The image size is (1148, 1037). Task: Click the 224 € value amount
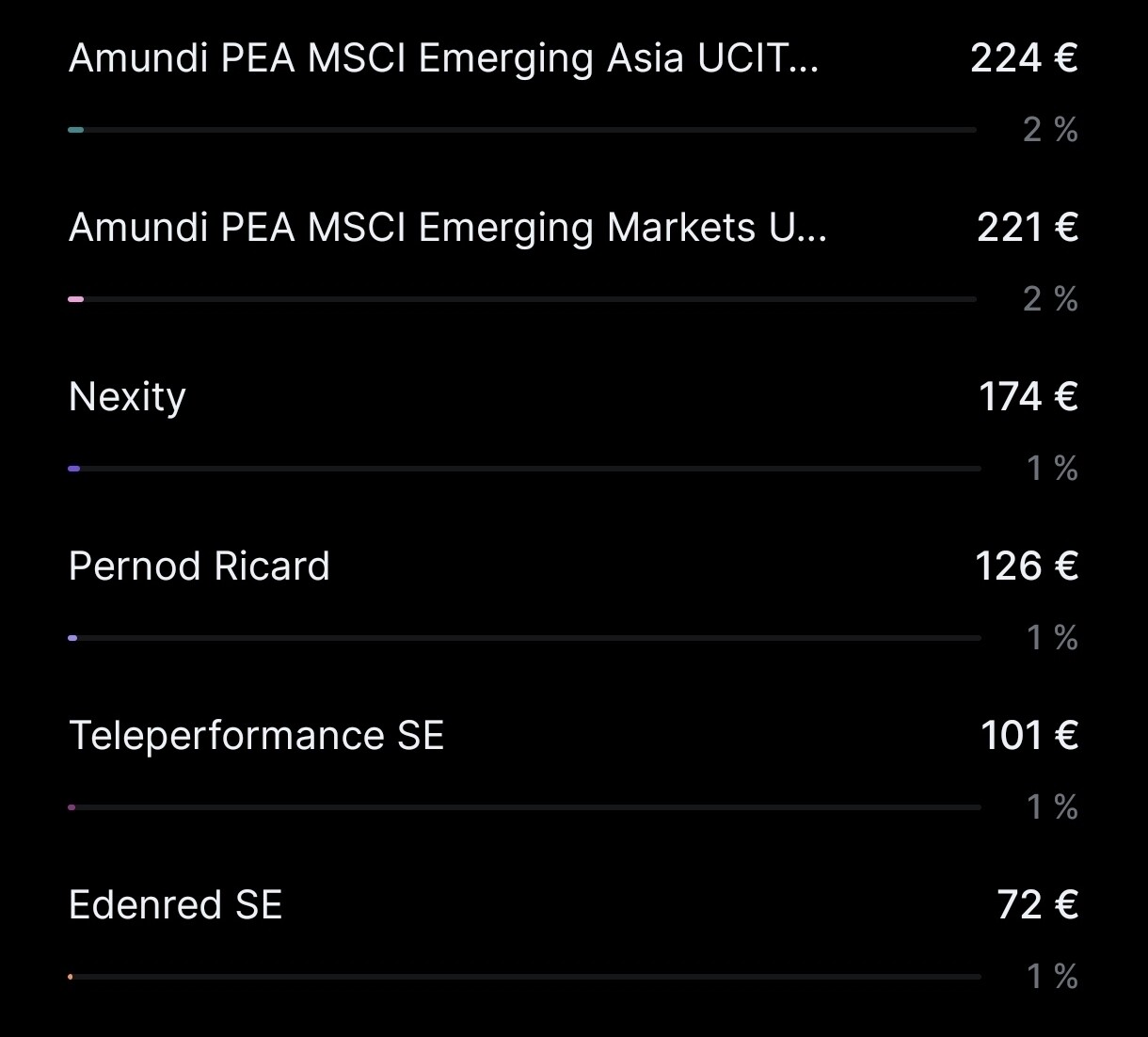coord(1024,58)
